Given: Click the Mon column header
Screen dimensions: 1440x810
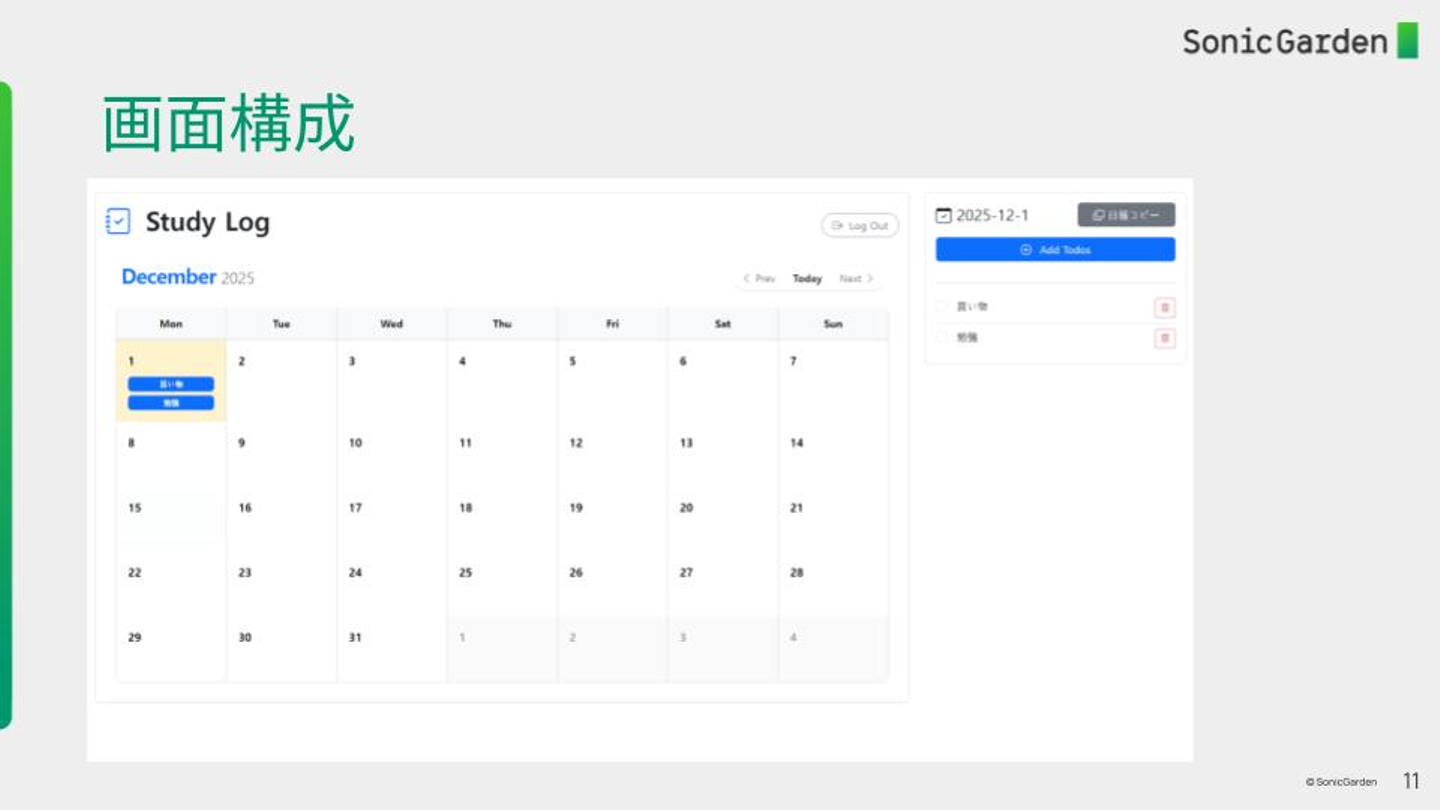Looking at the screenshot, I should (x=171, y=324).
